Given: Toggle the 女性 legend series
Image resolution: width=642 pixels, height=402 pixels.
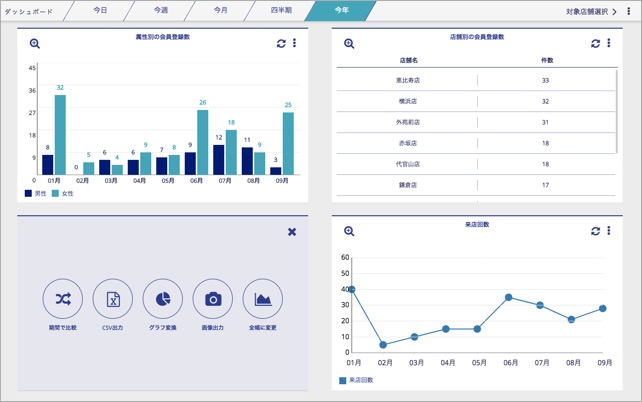Looking at the screenshot, I should 63,194.
